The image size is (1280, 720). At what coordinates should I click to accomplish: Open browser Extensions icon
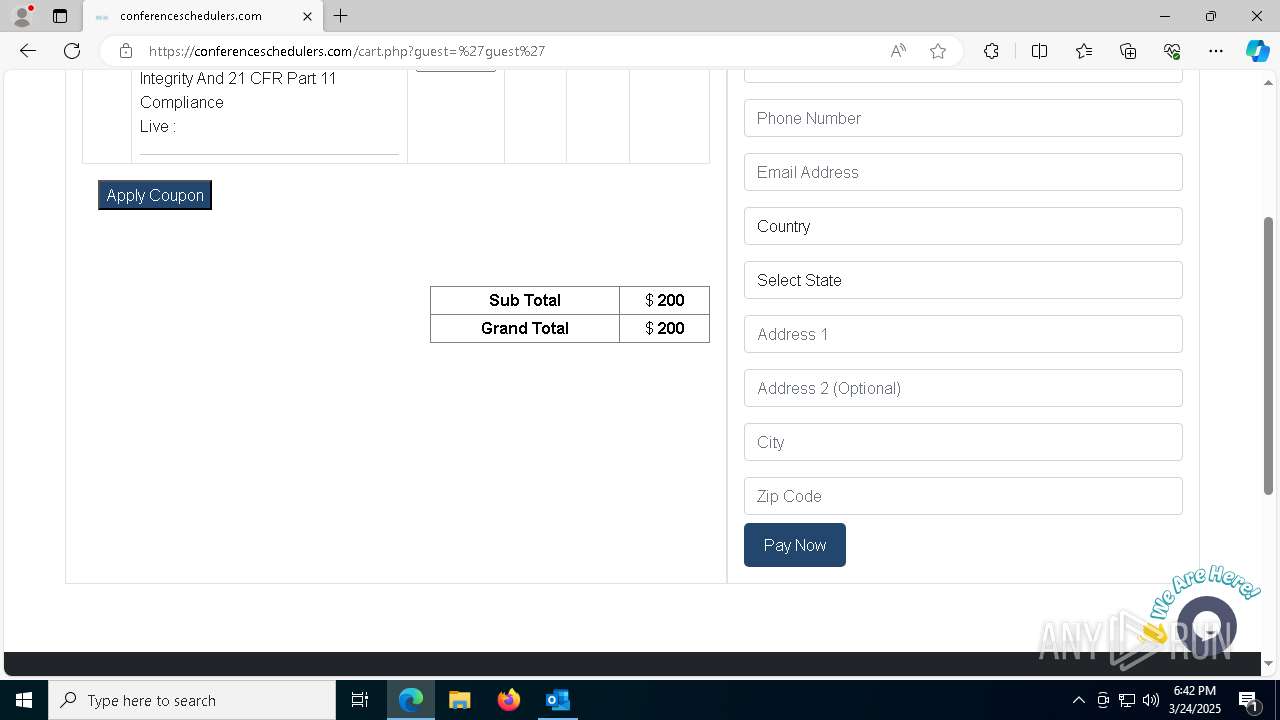(991, 51)
